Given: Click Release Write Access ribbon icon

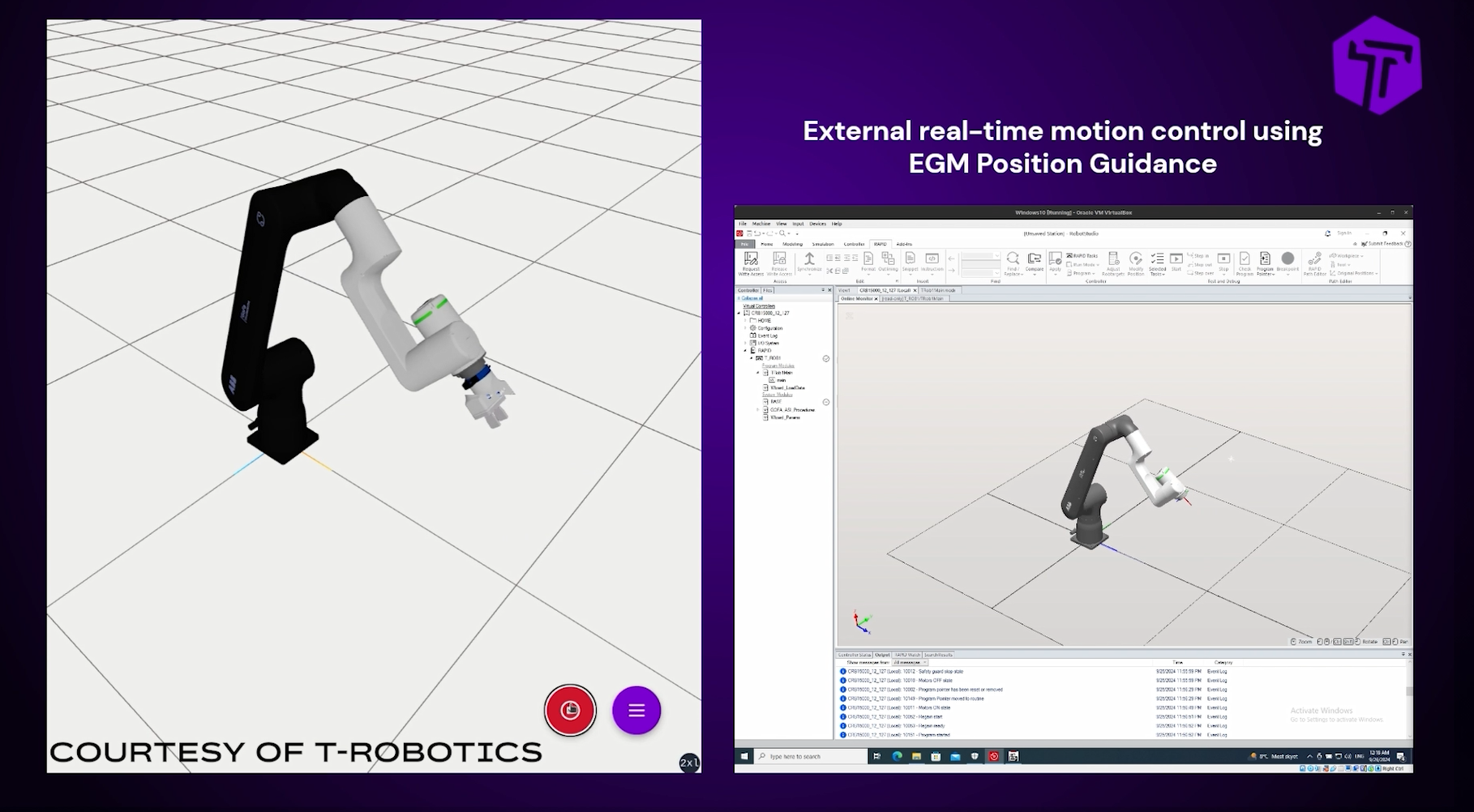Looking at the screenshot, I should point(779,263).
